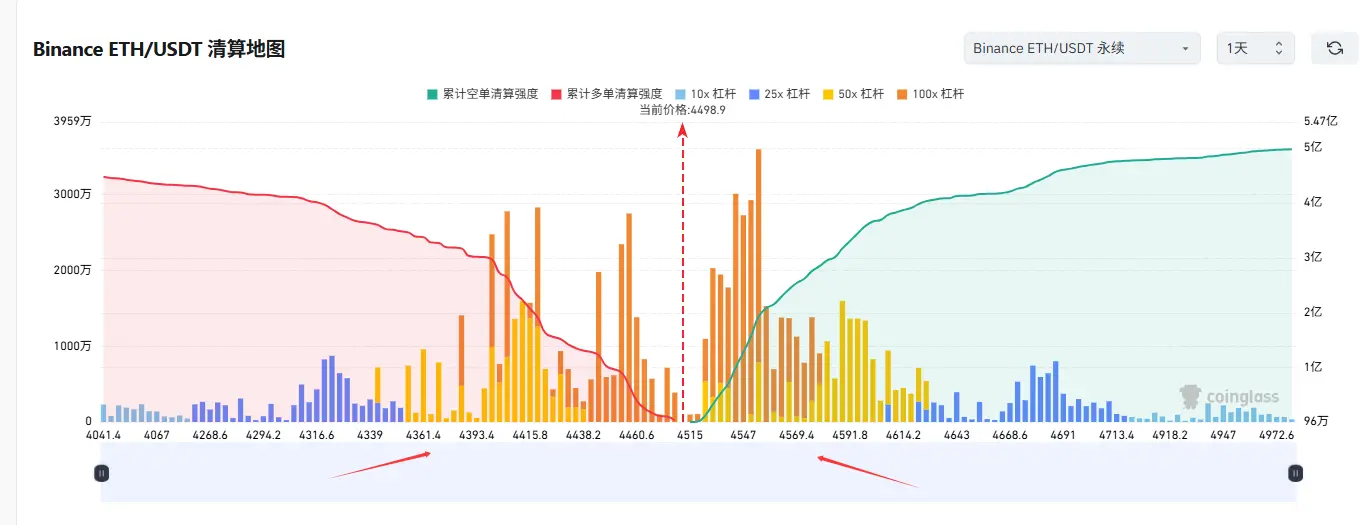Click the 4515 price axis label
The height and width of the screenshot is (525, 1361).
690,435
